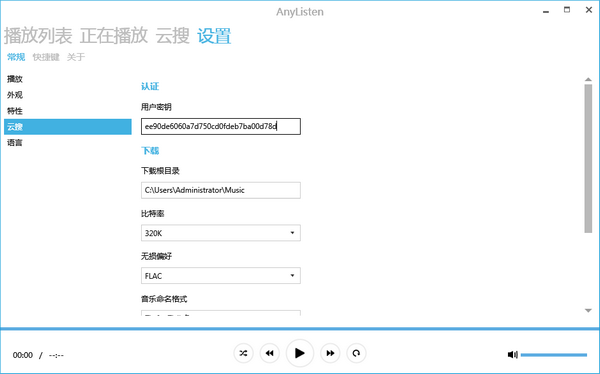
Task: Open the 320K bitrate dropdown
Action: click(221, 233)
